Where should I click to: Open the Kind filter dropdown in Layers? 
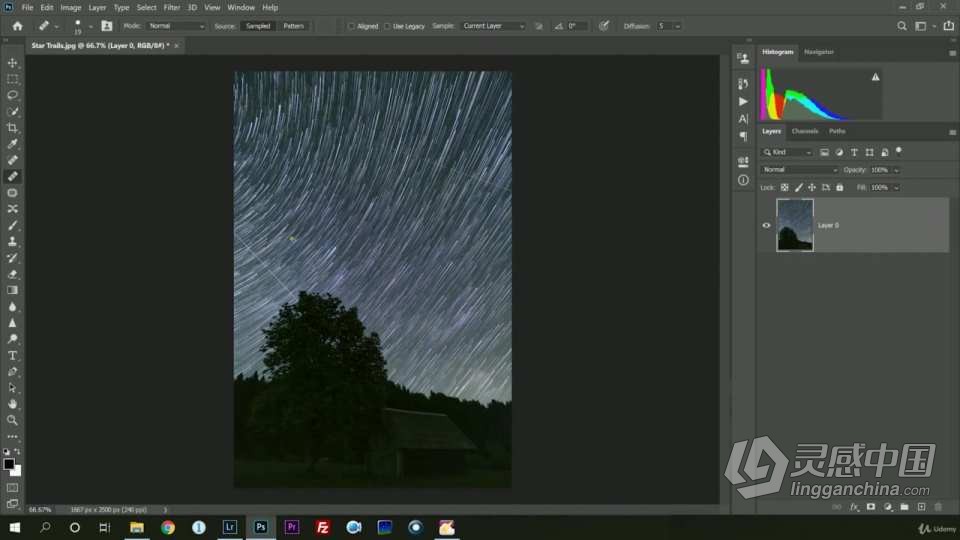tap(787, 152)
